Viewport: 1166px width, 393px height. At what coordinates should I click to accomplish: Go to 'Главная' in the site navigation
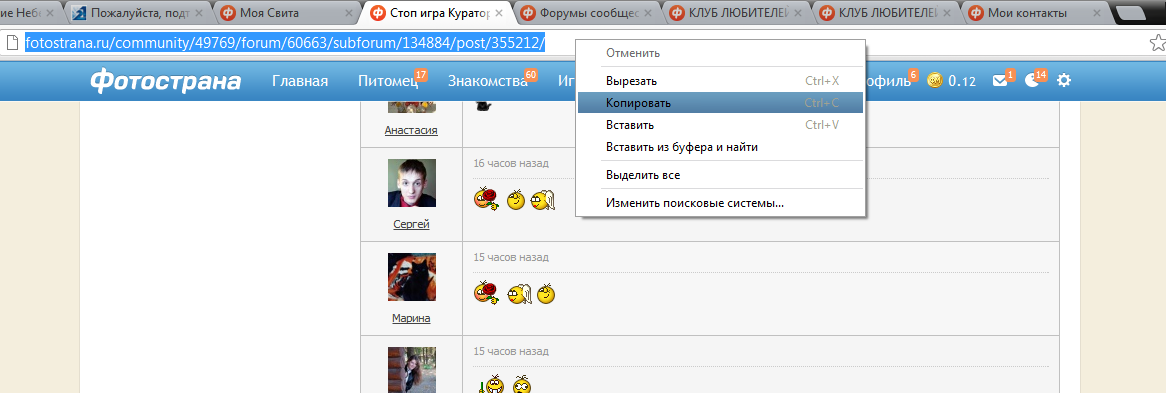click(x=300, y=81)
